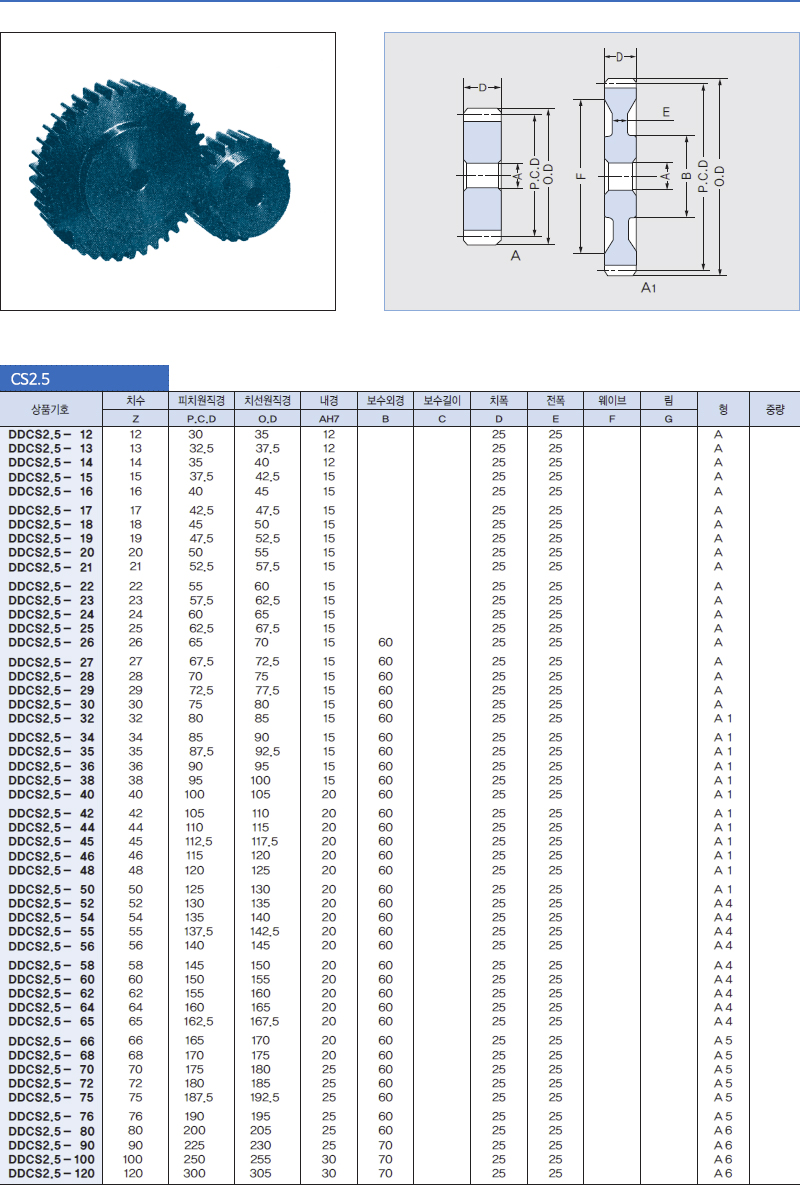The image size is (800, 1200).
Task: Select product code DDCS2.5-26
Action: coord(50,642)
